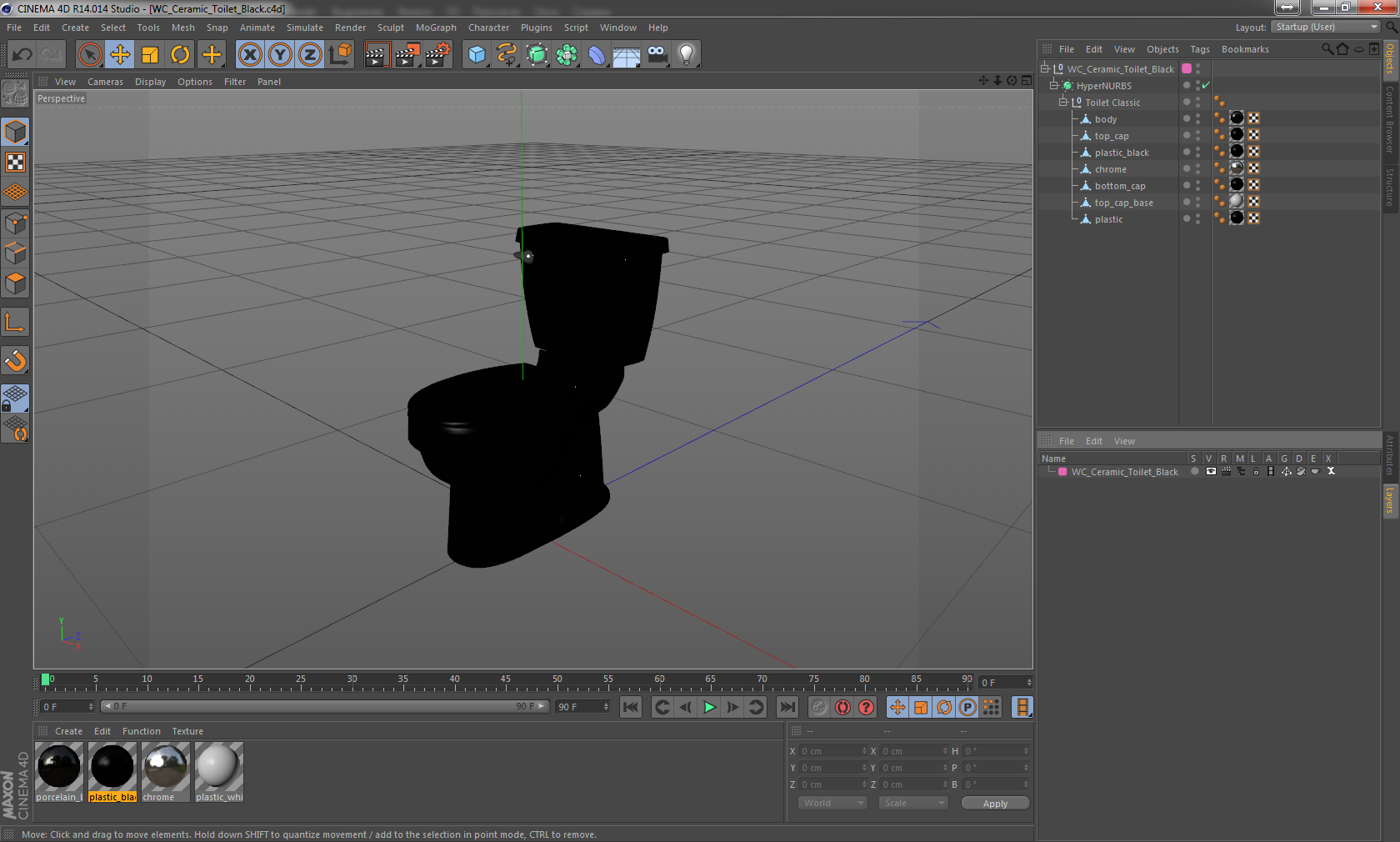The image size is (1400, 842).
Task: Play the animation forward
Action: pyautogui.click(x=709, y=707)
